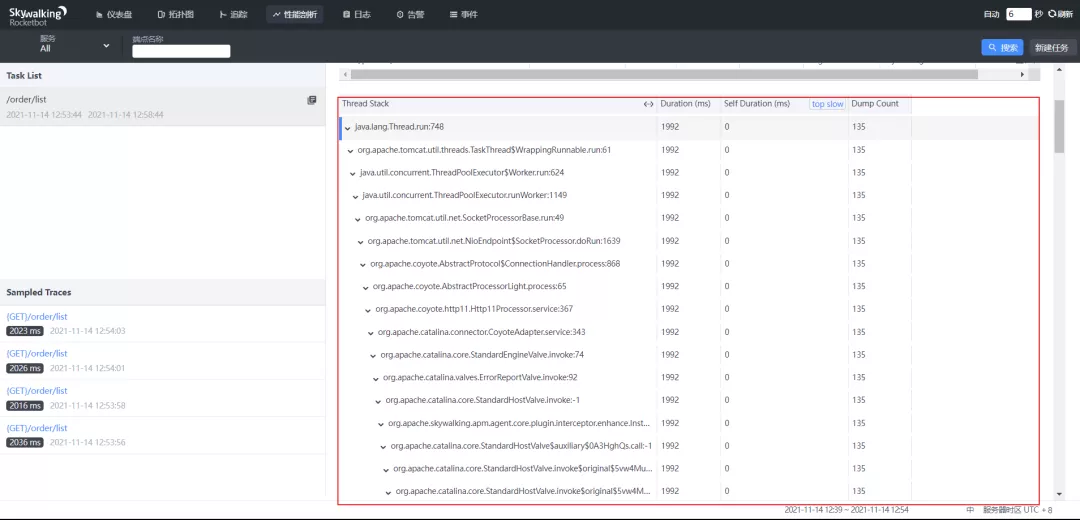Open sampled trace from 12:53:58
The image size is (1080, 520).
click(x=163, y=398)
